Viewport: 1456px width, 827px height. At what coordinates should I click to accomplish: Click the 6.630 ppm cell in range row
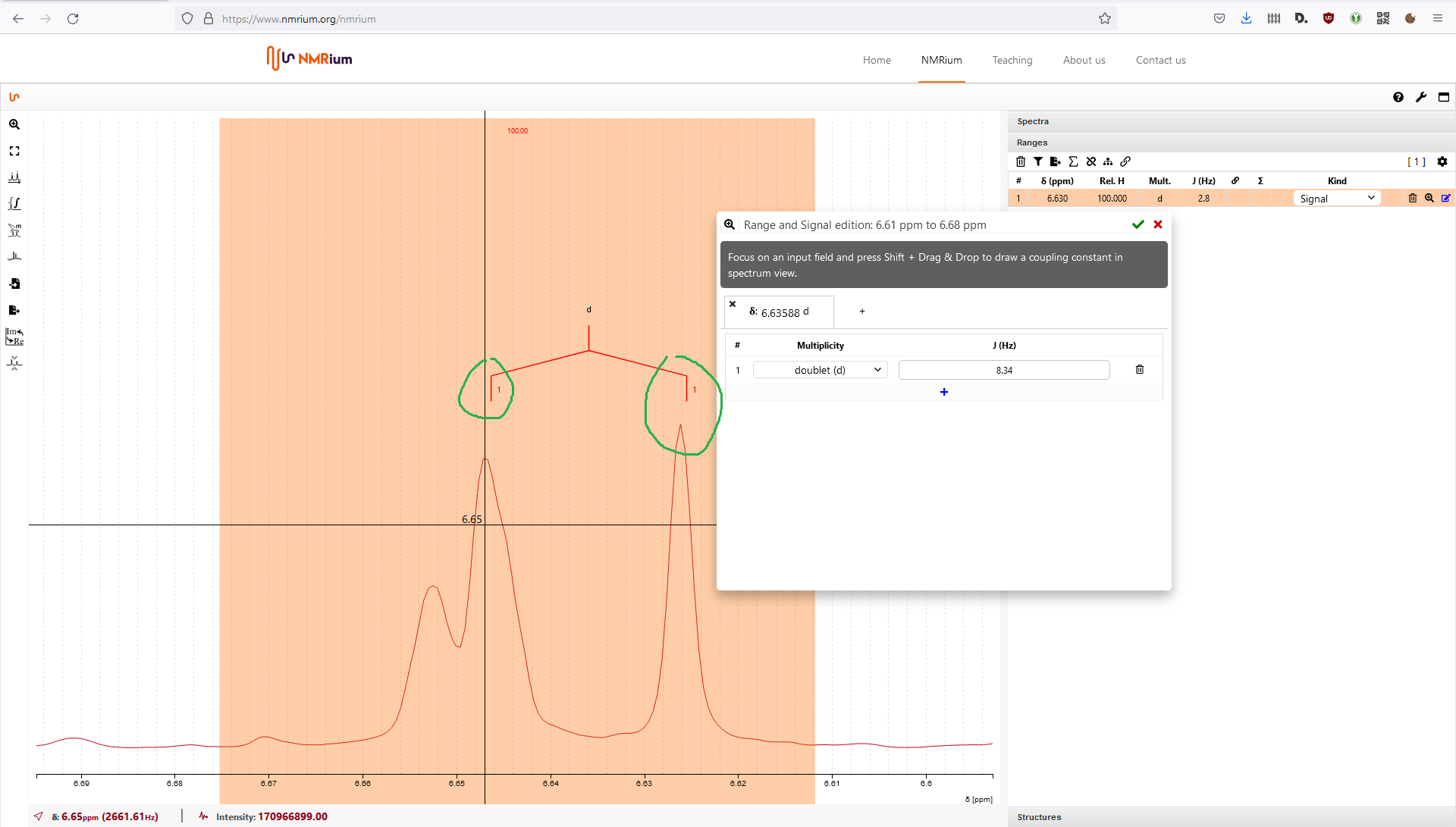(1057, 199)
